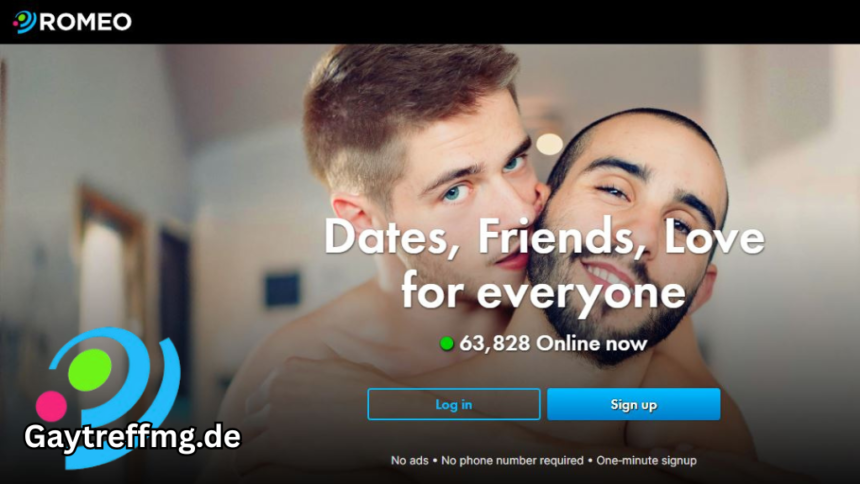The width and height of the screenshot is (860, 484).
Task: Click the ROMEO swirl logo icon in header
Action: pyautogui.click(x=25, y=22)
